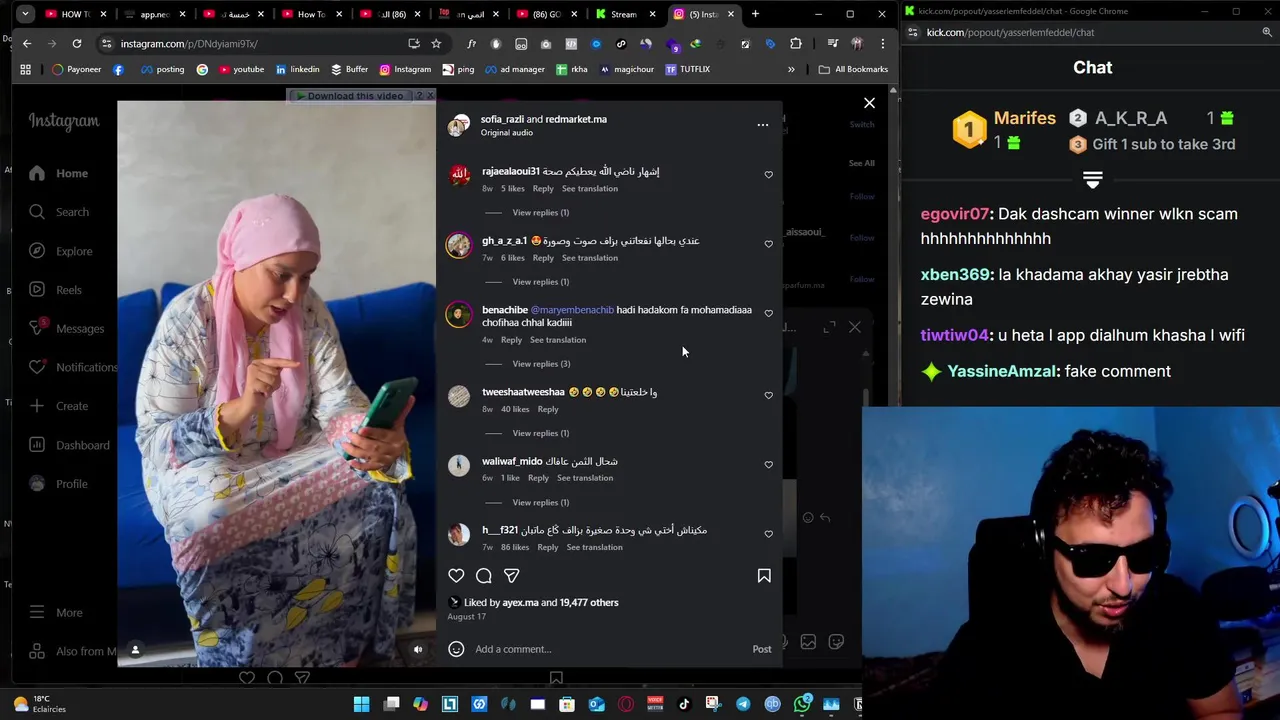Open the linkedin bookmark
This screenshot has width=1280, height=720.
pyautogui.click(x=297, y=69)
